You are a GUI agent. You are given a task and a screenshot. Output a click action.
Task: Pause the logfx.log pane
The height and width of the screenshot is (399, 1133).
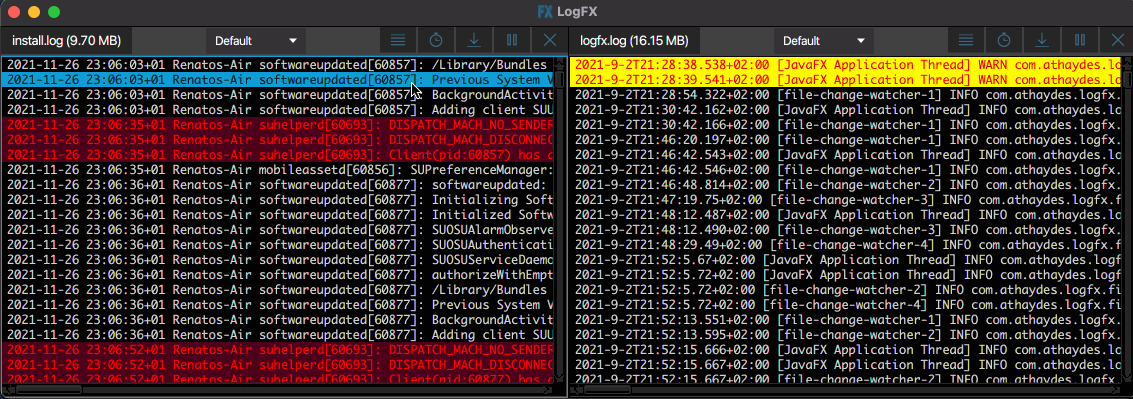tap(1080, 40)
